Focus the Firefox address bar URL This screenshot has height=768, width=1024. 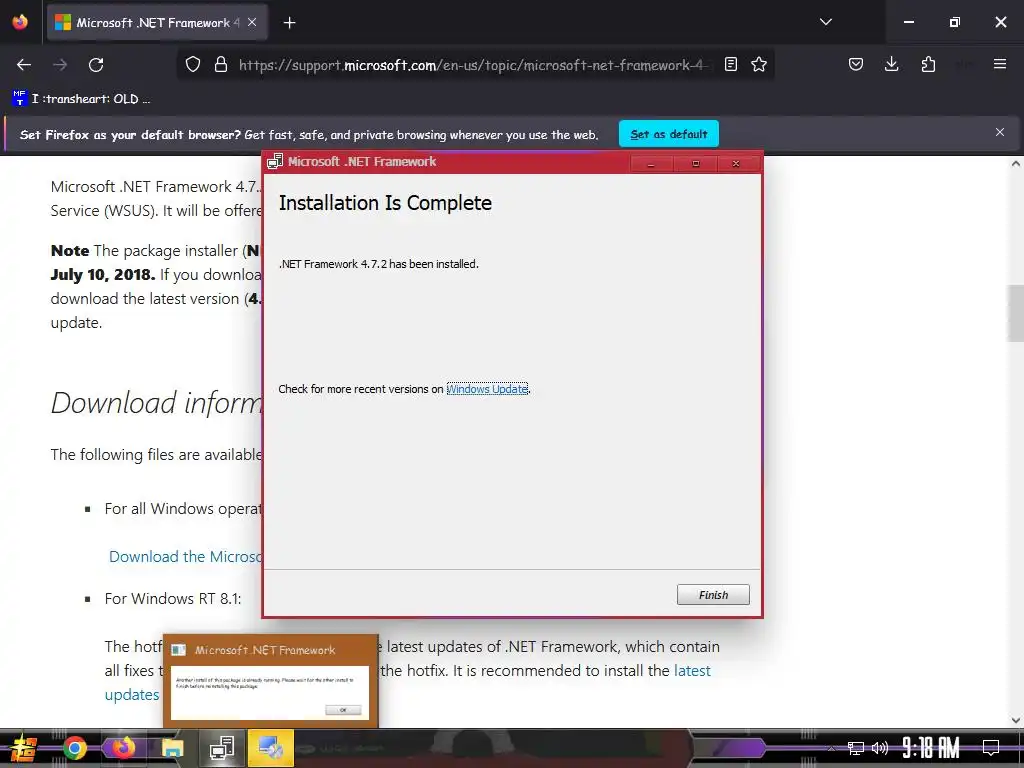pos(473,65)
